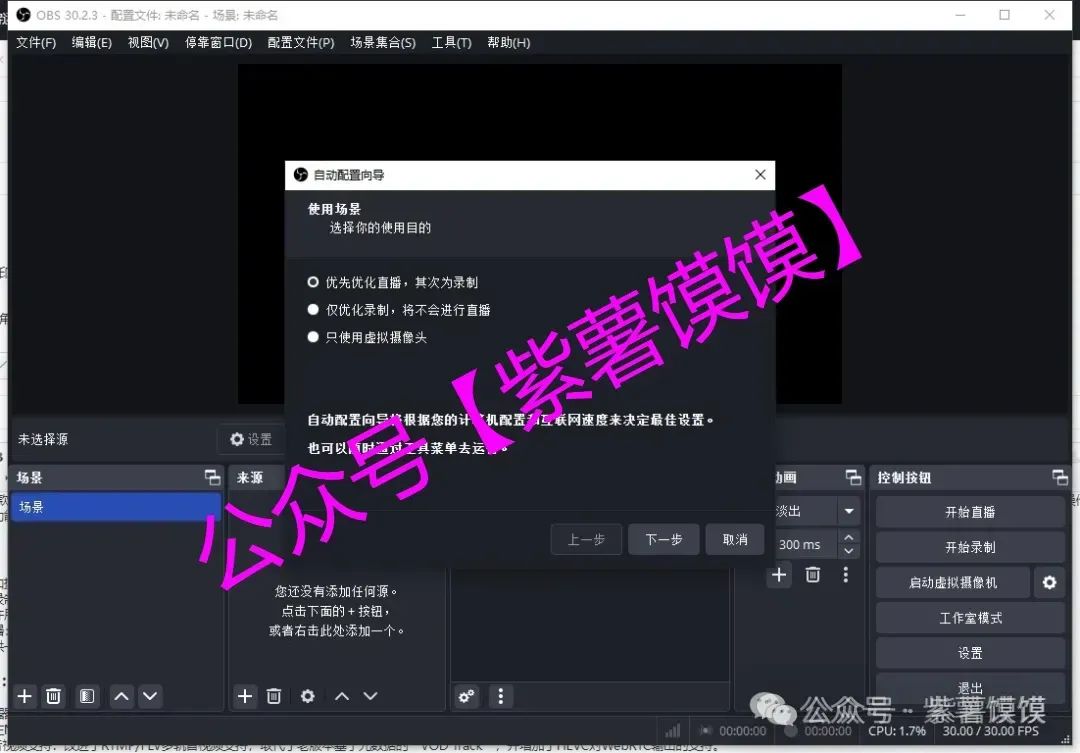Open the 停靠窗口(D) menu
Viewport: 1080px width, 753px height.
pos(218,43)
